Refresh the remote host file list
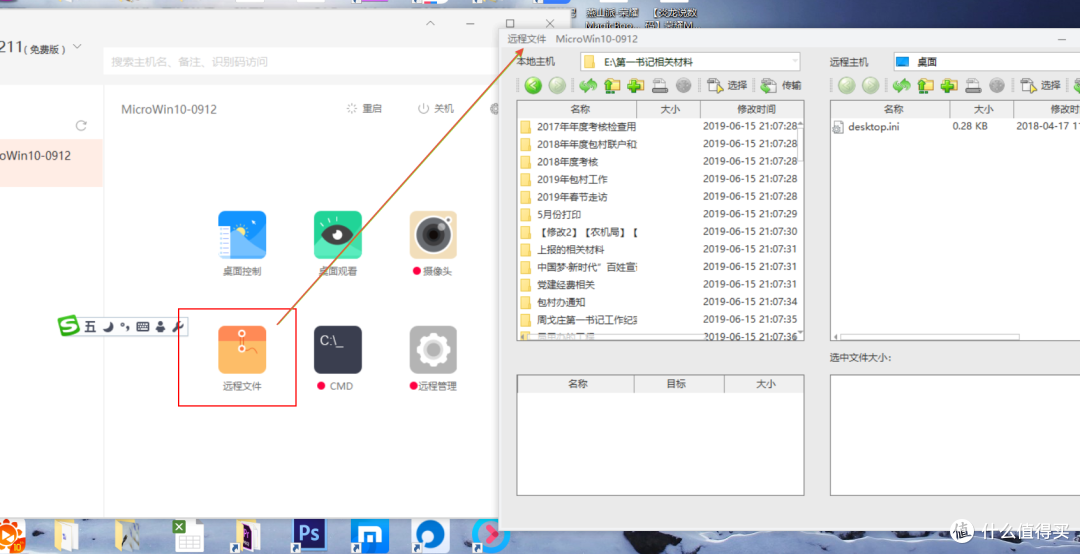 pyautogui.click(x=901, y=85)
